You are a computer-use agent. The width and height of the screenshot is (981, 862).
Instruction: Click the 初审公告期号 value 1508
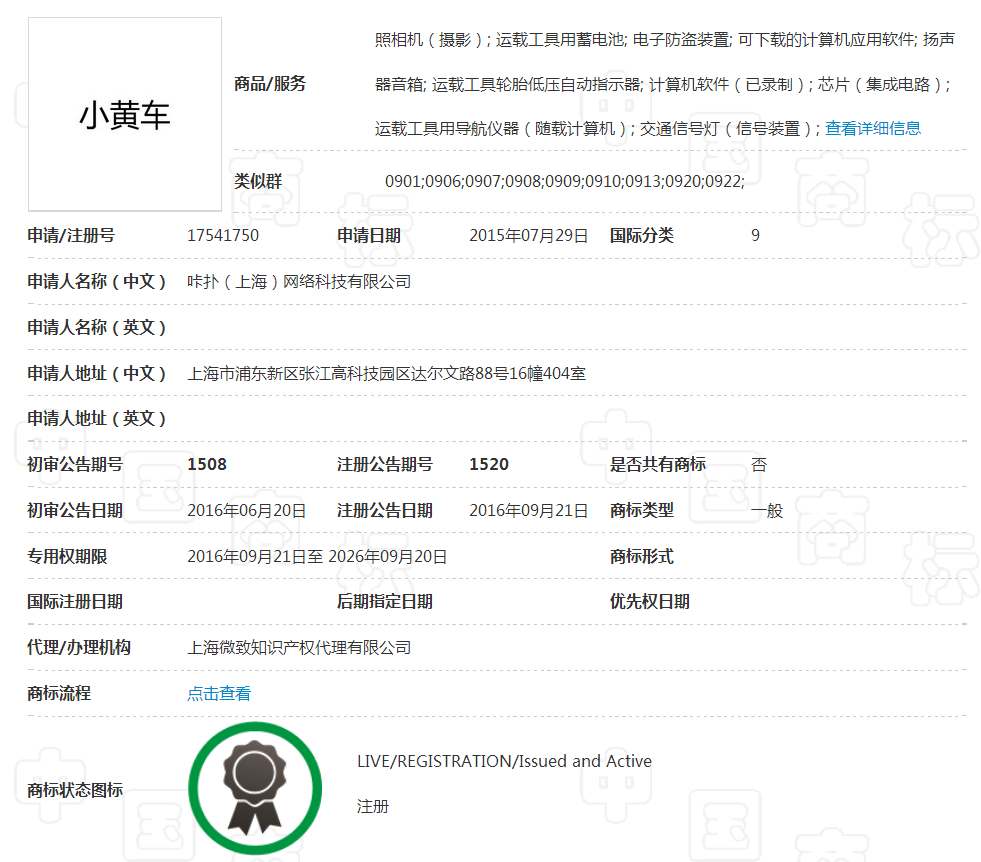202,464
